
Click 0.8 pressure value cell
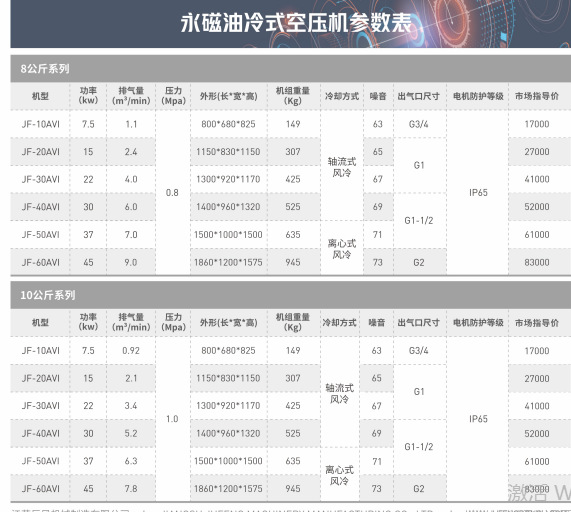pyautogui.click(x=172, y=193)
